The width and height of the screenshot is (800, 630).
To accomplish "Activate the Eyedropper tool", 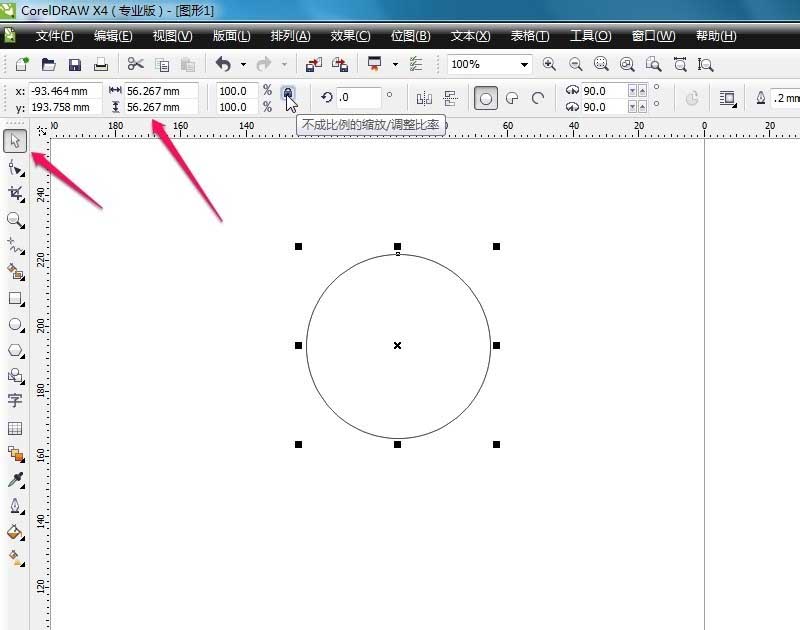I will tap(14, 480).
